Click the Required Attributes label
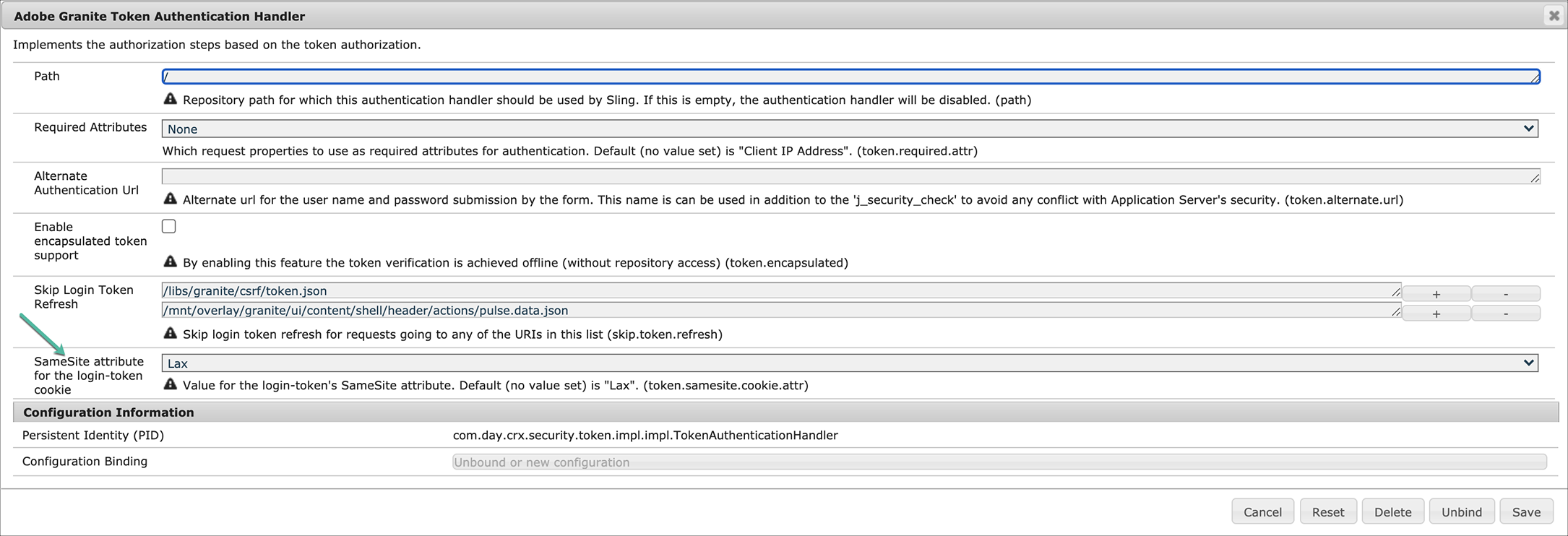 pos(90,127)
